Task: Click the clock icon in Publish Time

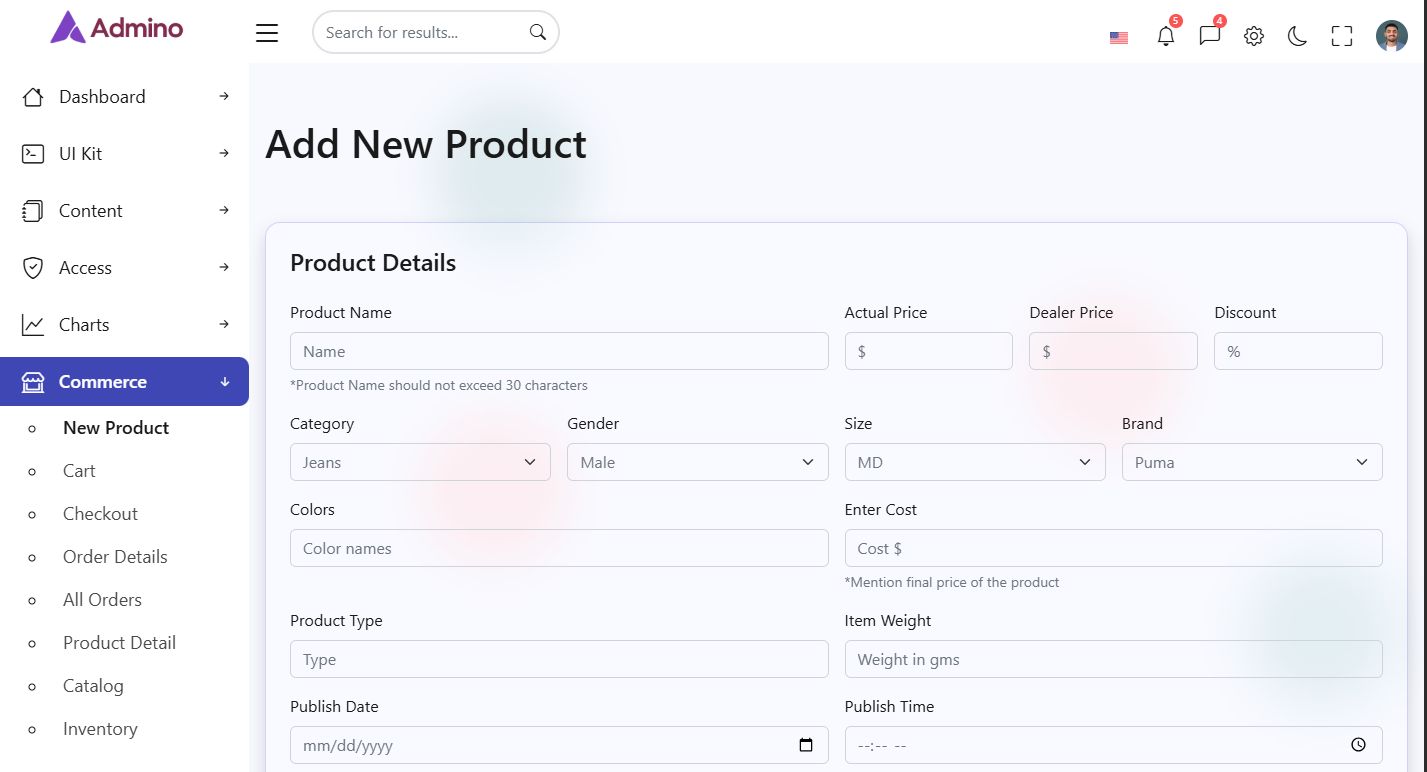Action: (x=1358, y=745)
